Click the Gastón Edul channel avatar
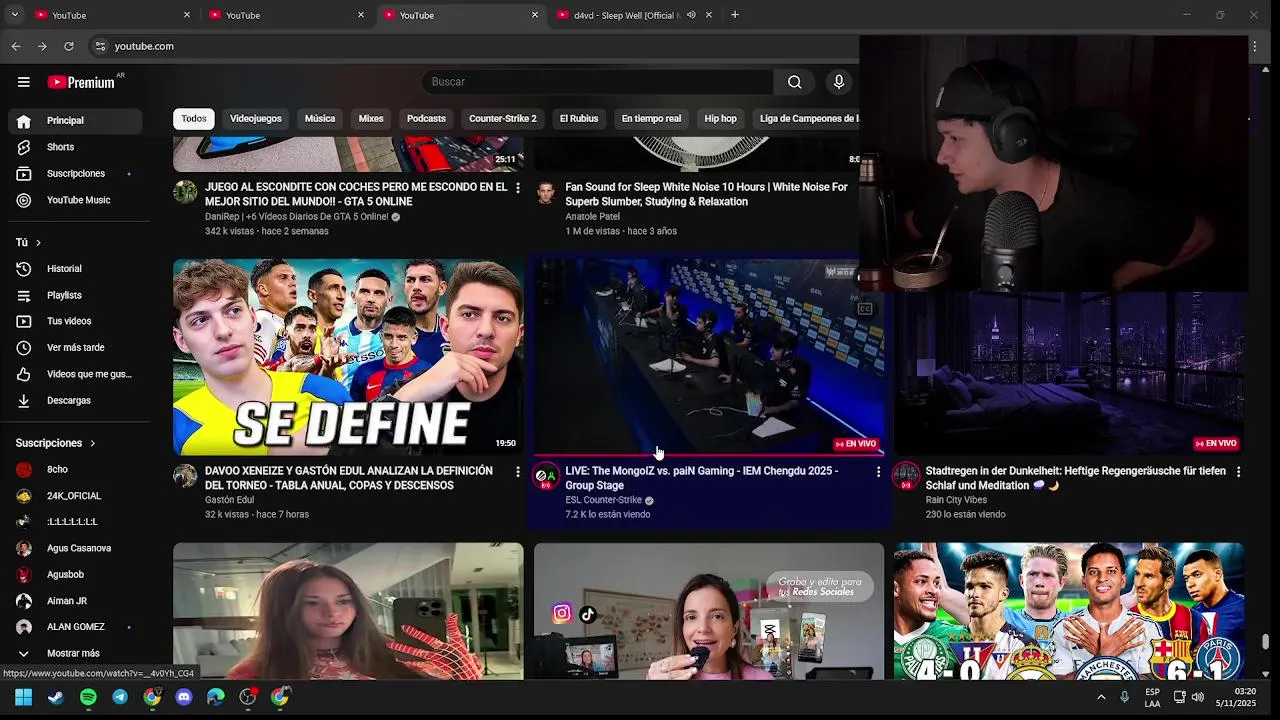This screenshot has height=720, width=1280. click(185, 476)
